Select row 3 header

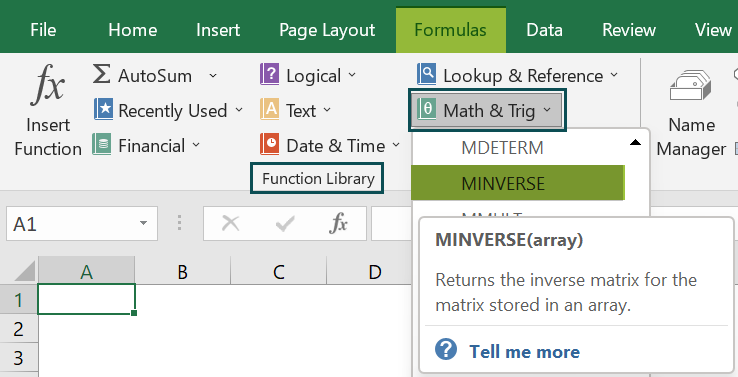(18, 358)
